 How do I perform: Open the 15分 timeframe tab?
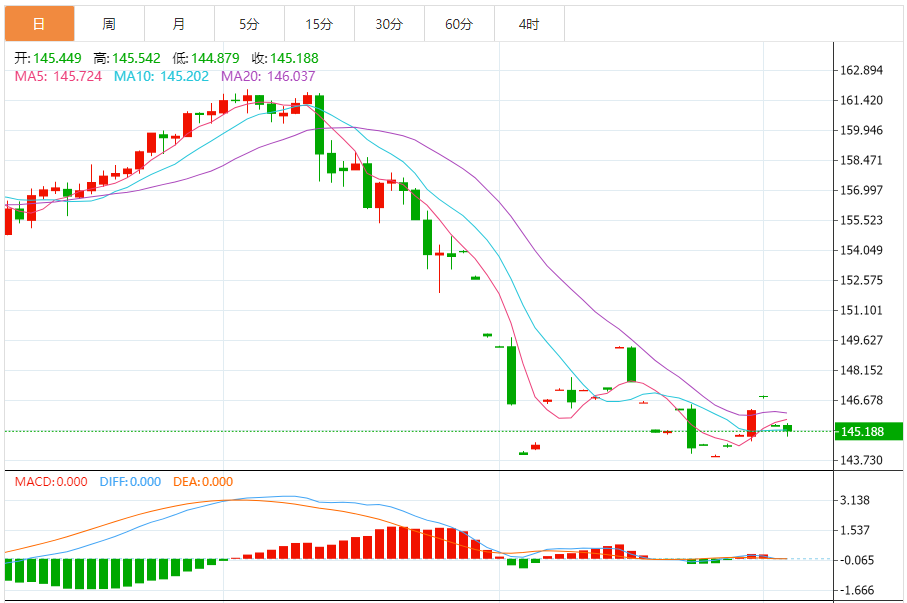[x=319, y=24]
